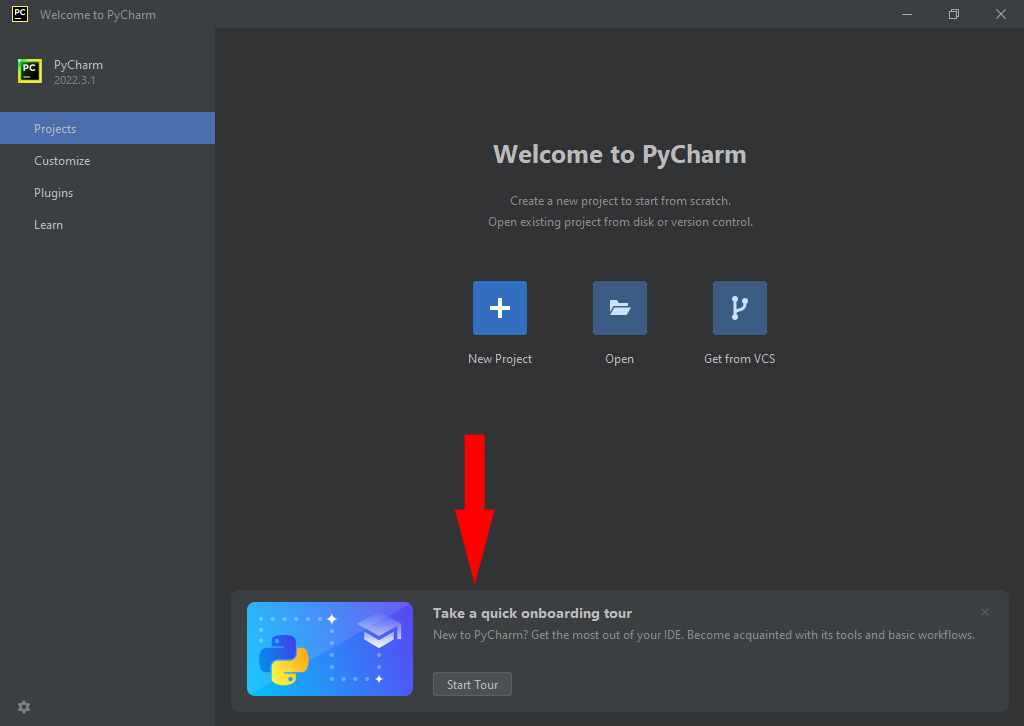Open settings via the gear icon
The image size is (1024, 726).
tap(24, 707)
